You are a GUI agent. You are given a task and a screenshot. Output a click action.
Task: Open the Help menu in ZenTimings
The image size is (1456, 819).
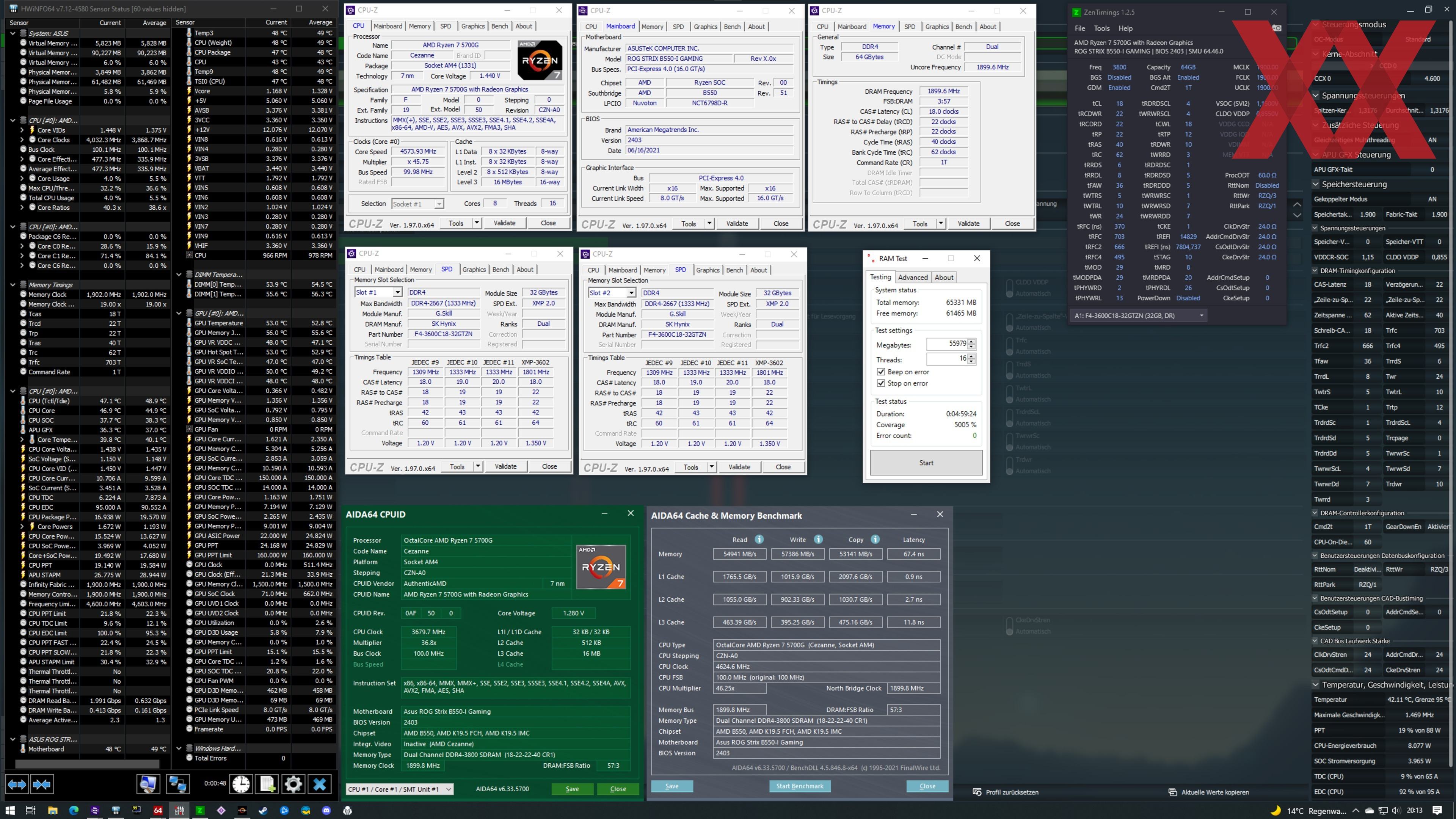click(1125, 28)
